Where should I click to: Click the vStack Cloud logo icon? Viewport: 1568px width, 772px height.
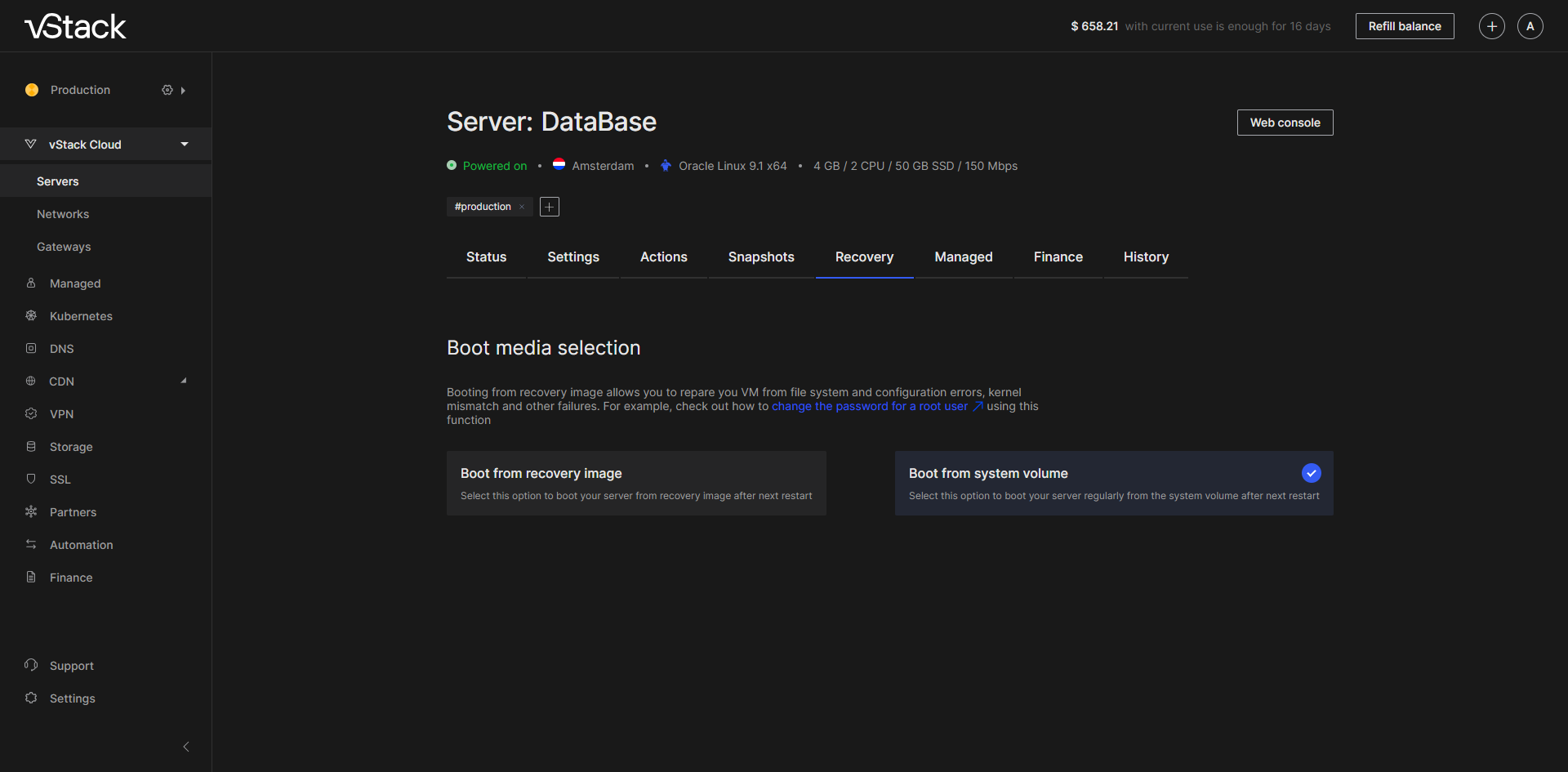[31, 144]
